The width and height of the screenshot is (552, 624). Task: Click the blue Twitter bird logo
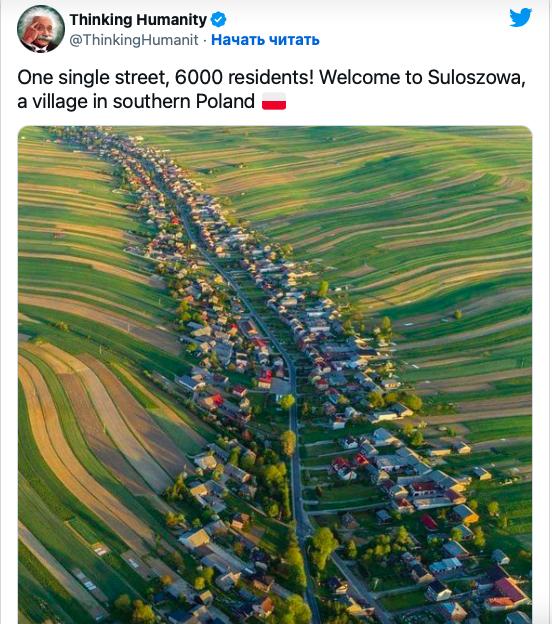521,17
